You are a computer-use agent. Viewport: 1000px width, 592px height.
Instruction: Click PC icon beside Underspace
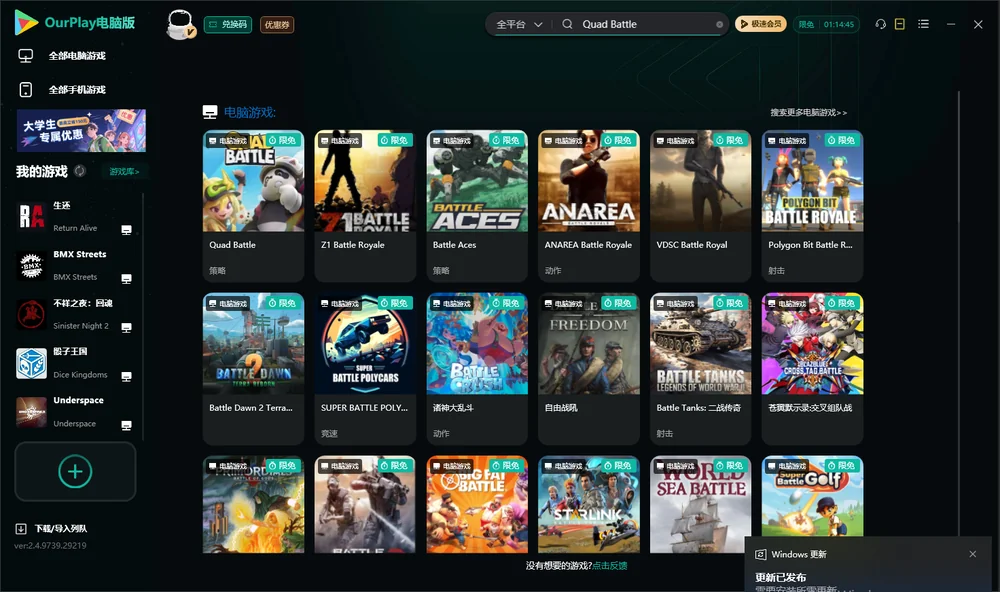click(x=126, y=426)
